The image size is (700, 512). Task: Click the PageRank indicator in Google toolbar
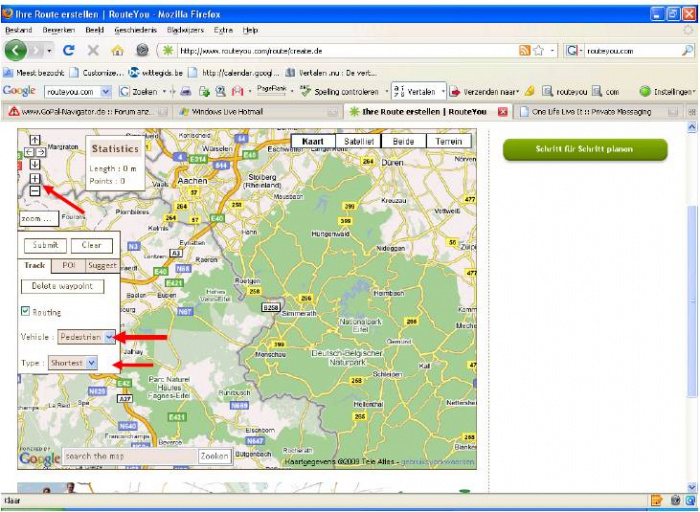271,90
